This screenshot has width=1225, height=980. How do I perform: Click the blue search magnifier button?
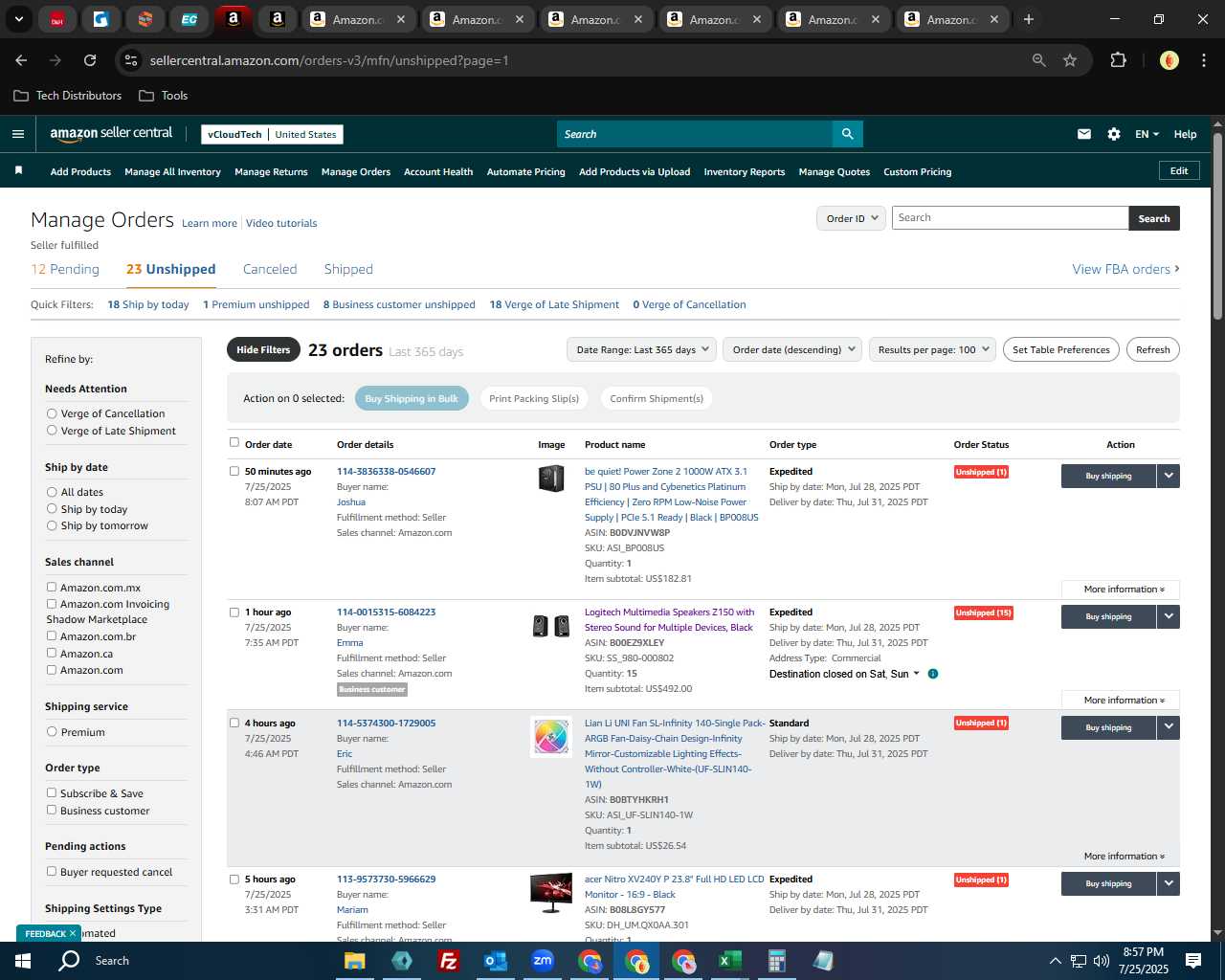click(x=847, y=134)
